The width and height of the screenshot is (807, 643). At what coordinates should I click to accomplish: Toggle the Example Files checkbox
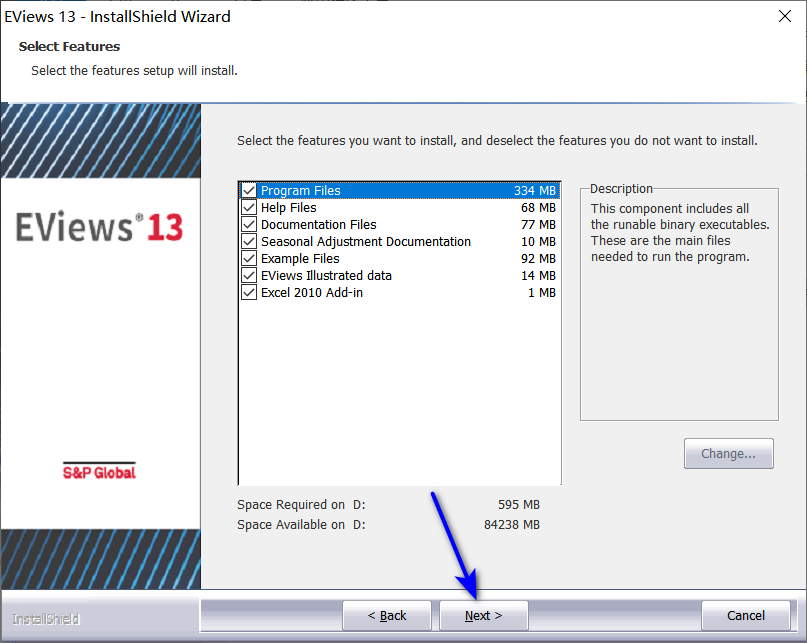[x=249, y=258]
